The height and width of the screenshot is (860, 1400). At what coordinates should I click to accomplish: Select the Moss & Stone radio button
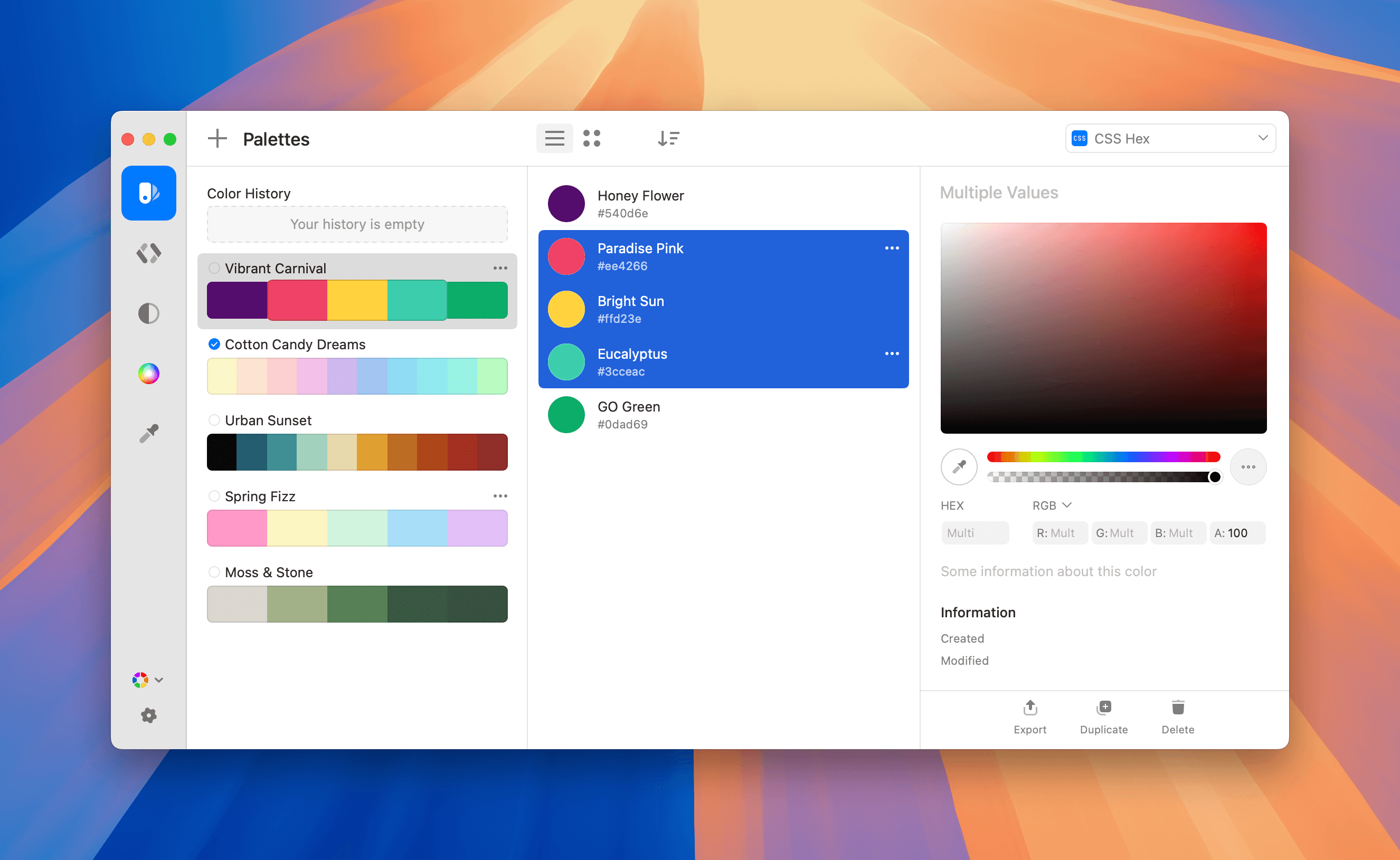(214, 572)
